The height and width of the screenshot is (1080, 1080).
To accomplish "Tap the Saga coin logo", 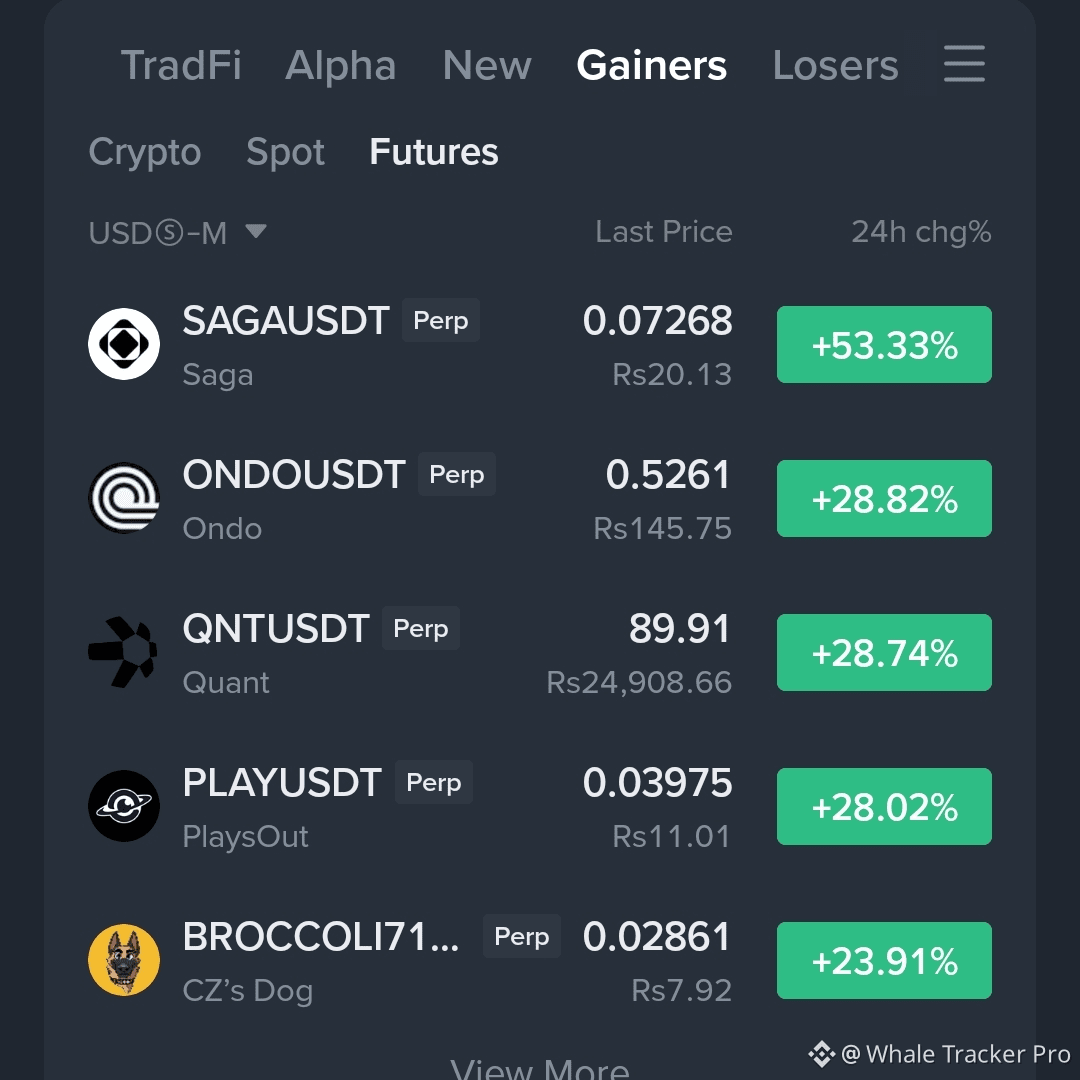I will tap(124, 344).
